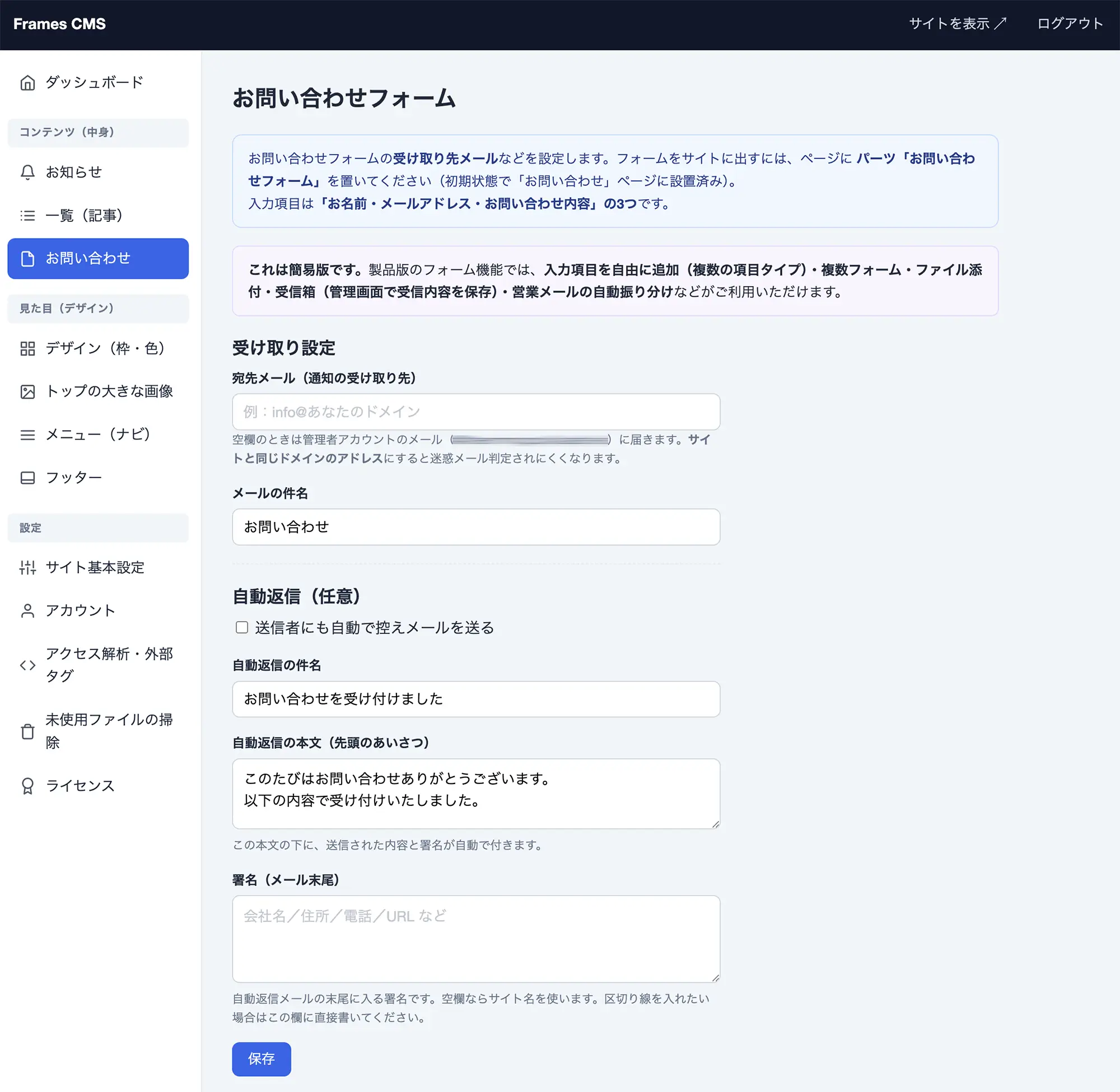Click the grid icon beside デザイン（枠・色）
1120x1092 pixels.
tap(27, 348)
